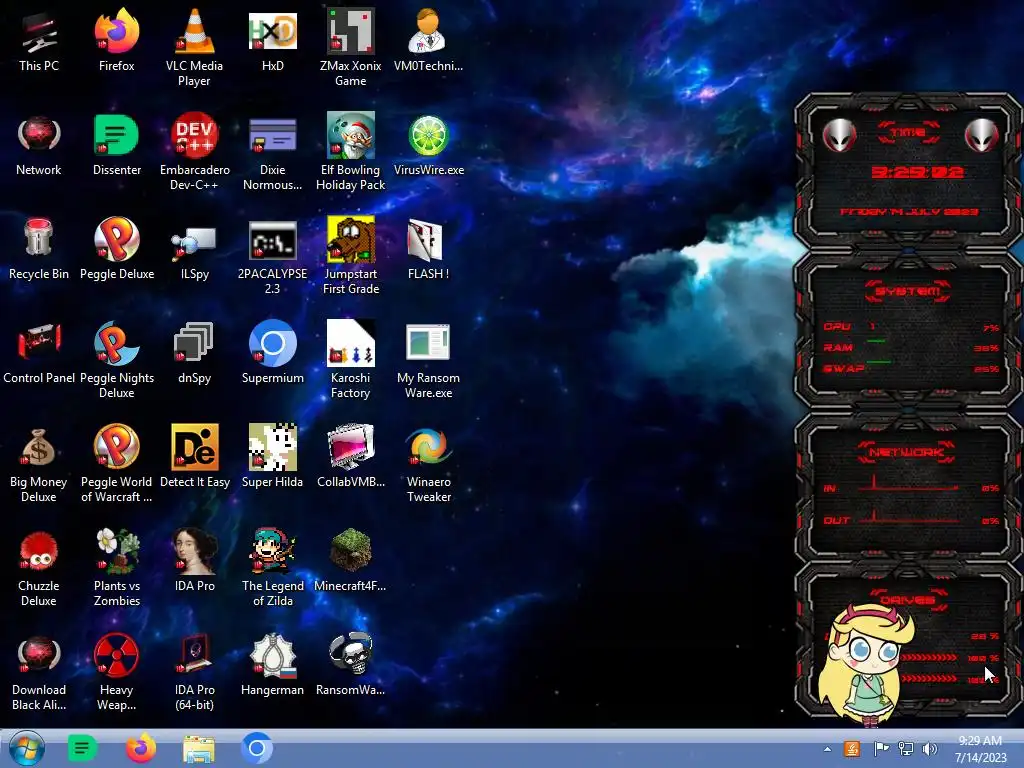
Task: Open the Network desktop icon
Action: click(x=39, y=135)
